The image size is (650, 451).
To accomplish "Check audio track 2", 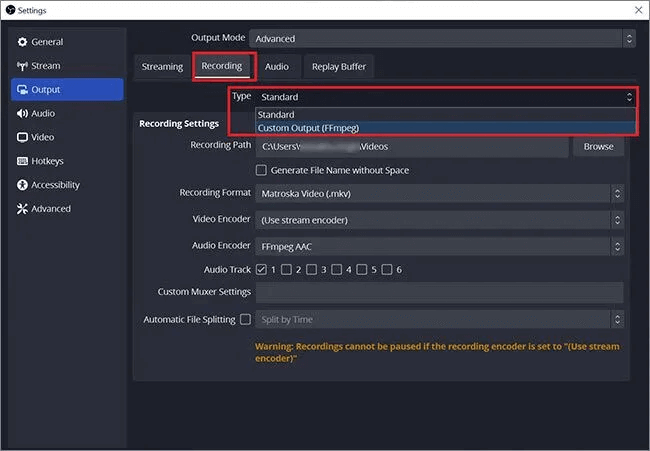I will [286, 270].
